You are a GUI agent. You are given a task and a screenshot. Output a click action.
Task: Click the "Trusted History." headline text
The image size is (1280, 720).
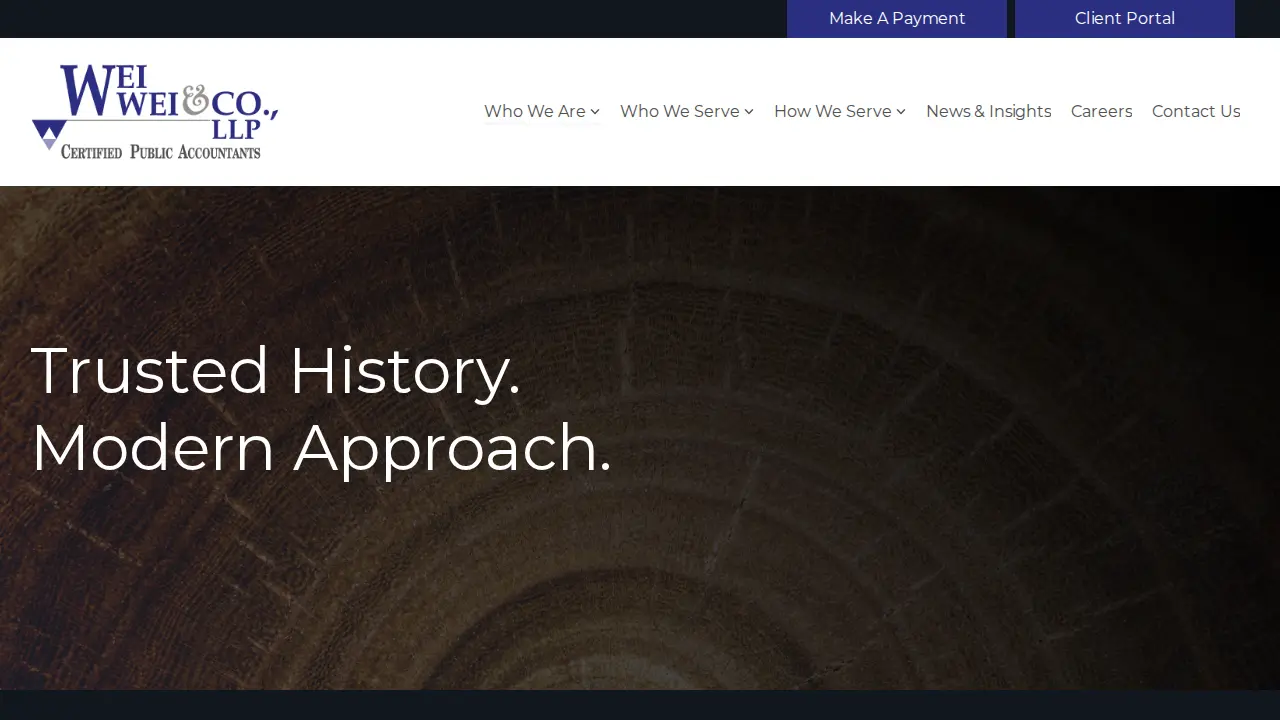276,371
